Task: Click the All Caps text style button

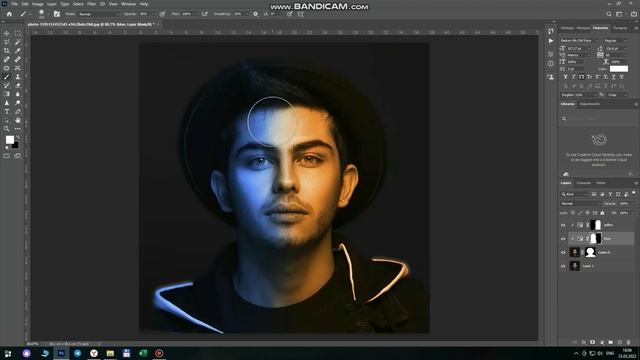Action: pos(582,77)
